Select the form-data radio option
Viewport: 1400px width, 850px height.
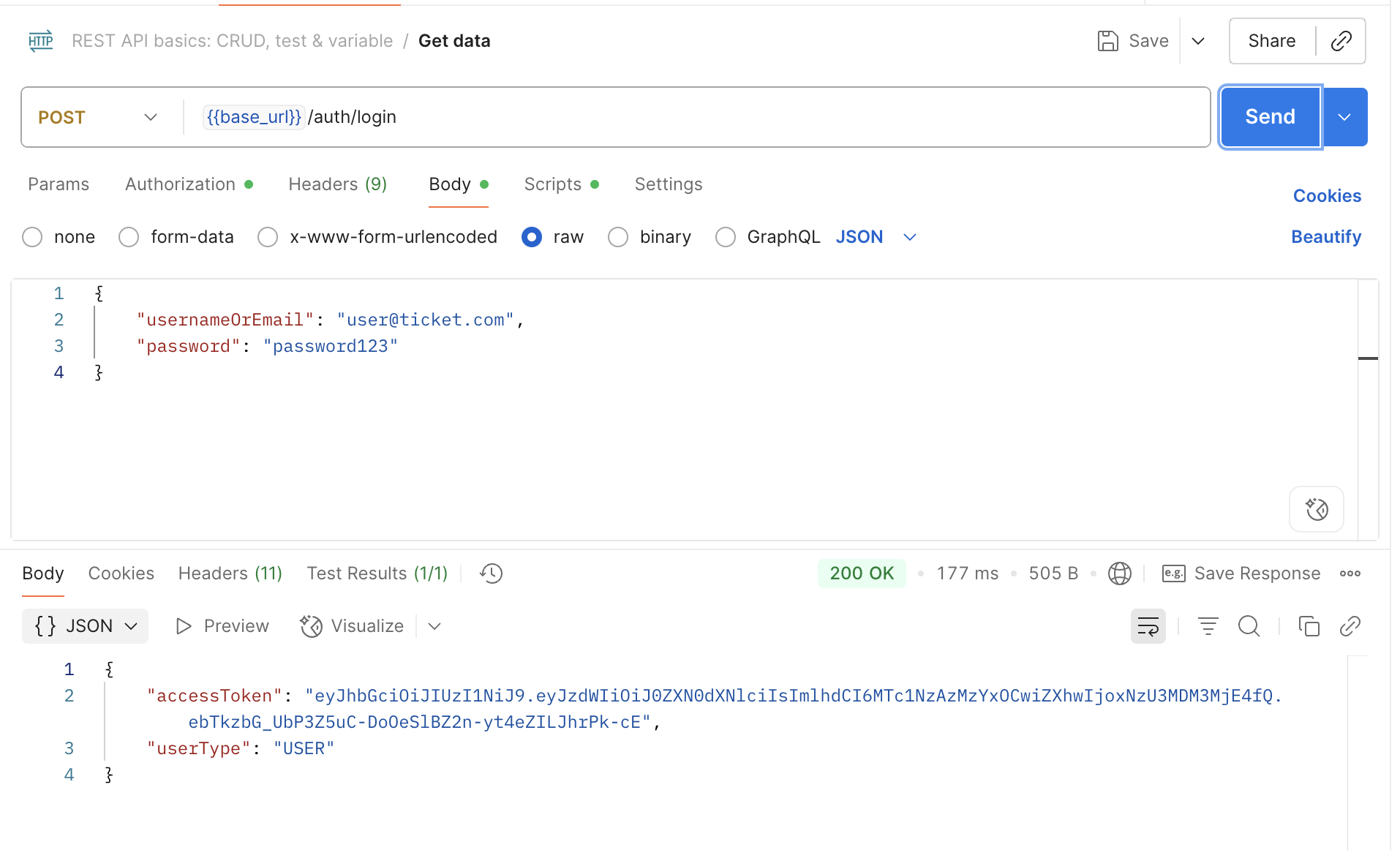[129, 237]
